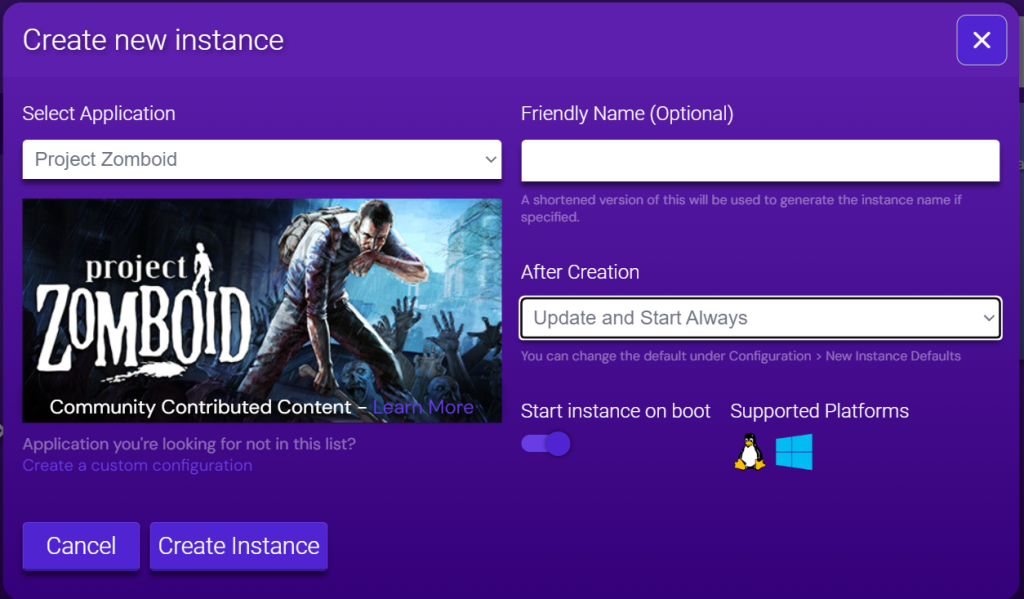Click Cancel to abort instance creation

80,546
